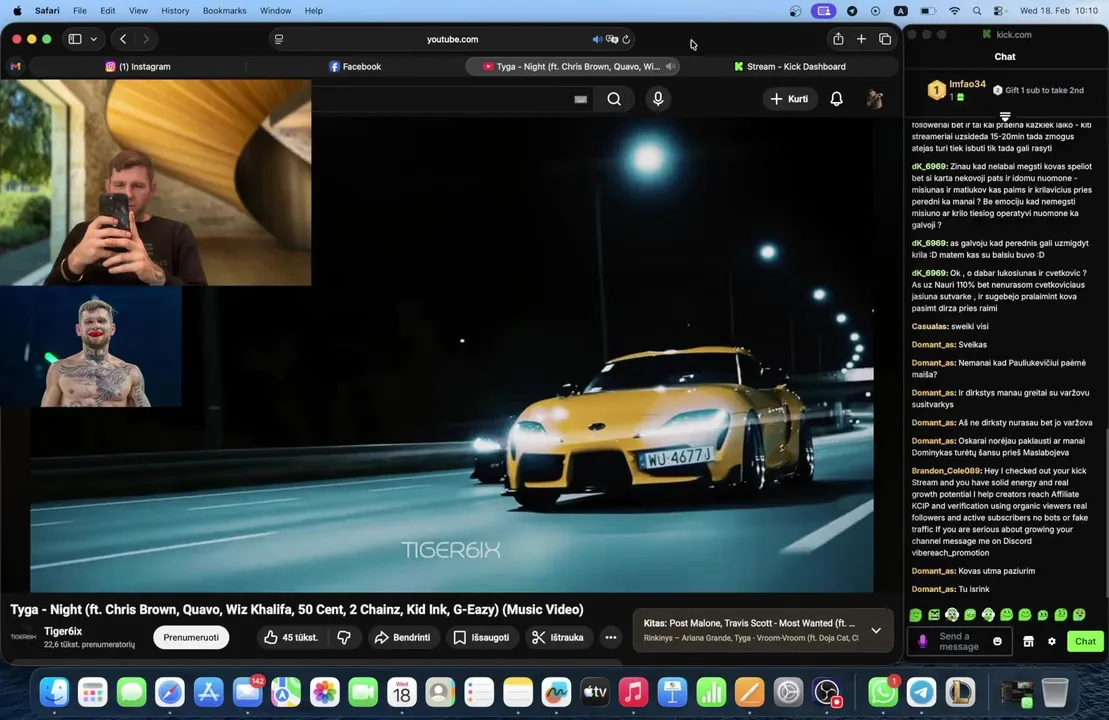The height and width of the screenshot is (720, 1109).
Task: Open the Bookmarks menu
Action: point(224,11)
